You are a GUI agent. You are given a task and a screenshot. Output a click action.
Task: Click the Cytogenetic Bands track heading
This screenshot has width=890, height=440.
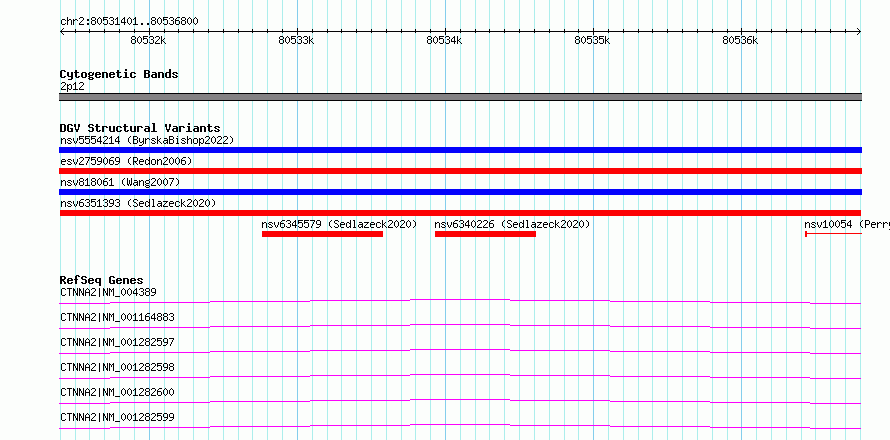119,74
